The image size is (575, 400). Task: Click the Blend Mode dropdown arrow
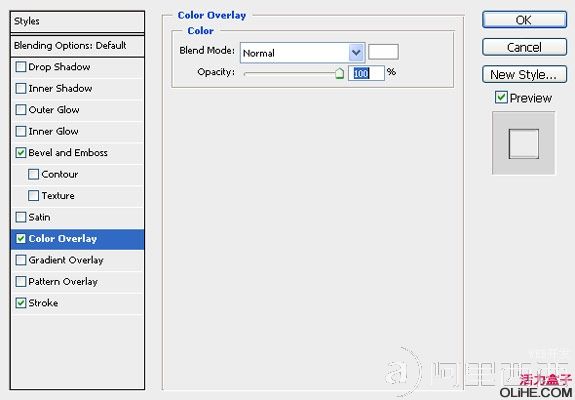pos(356,53)
